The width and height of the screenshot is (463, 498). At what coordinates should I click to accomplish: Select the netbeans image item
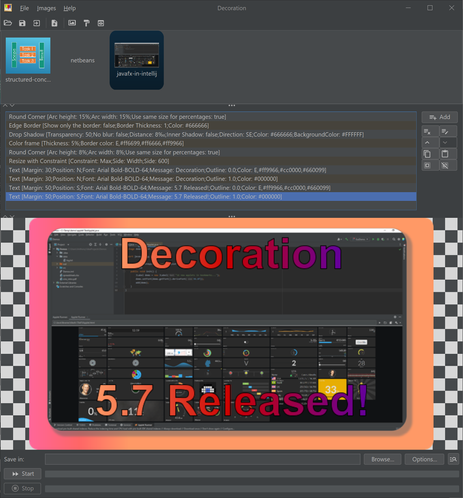pyautogui.click(x=82, y=60)
